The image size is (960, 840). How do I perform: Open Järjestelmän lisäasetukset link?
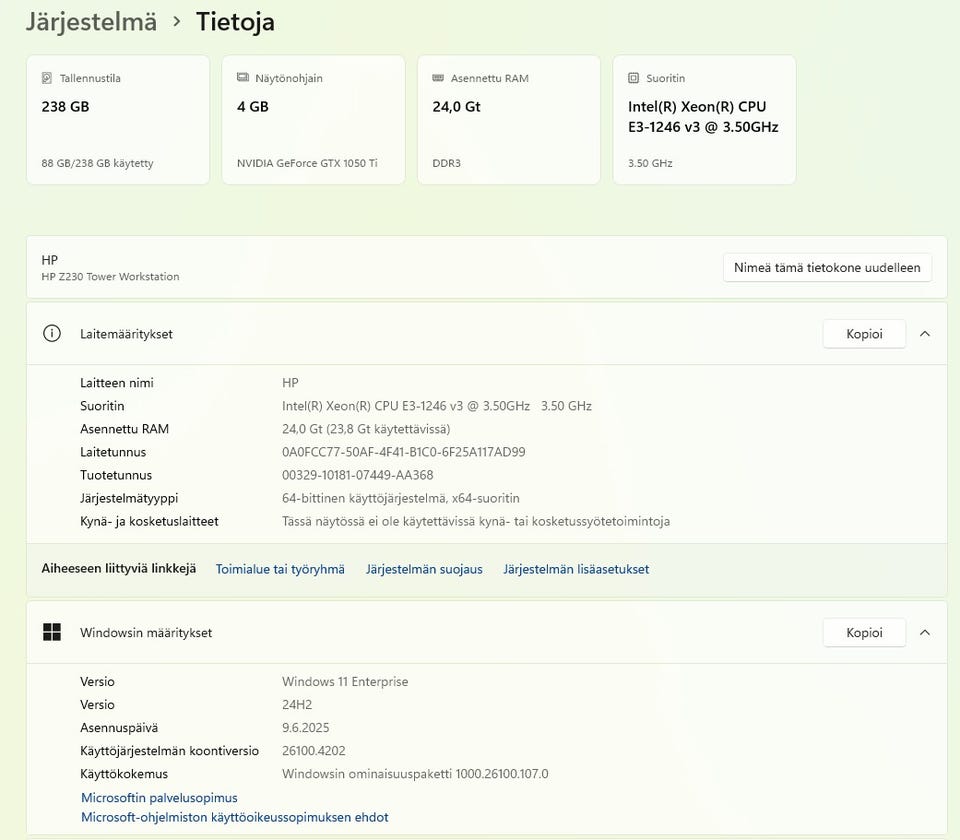pos(576,569)
